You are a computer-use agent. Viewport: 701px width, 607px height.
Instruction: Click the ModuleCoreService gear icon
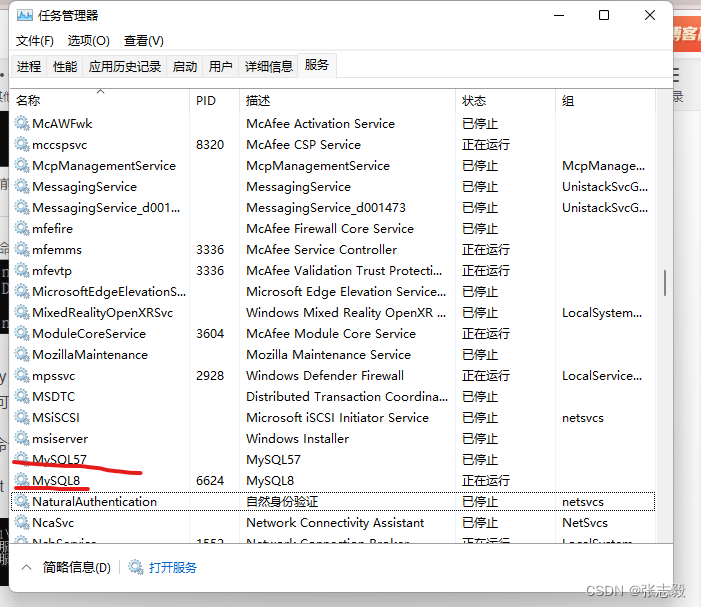coord(22,333)
